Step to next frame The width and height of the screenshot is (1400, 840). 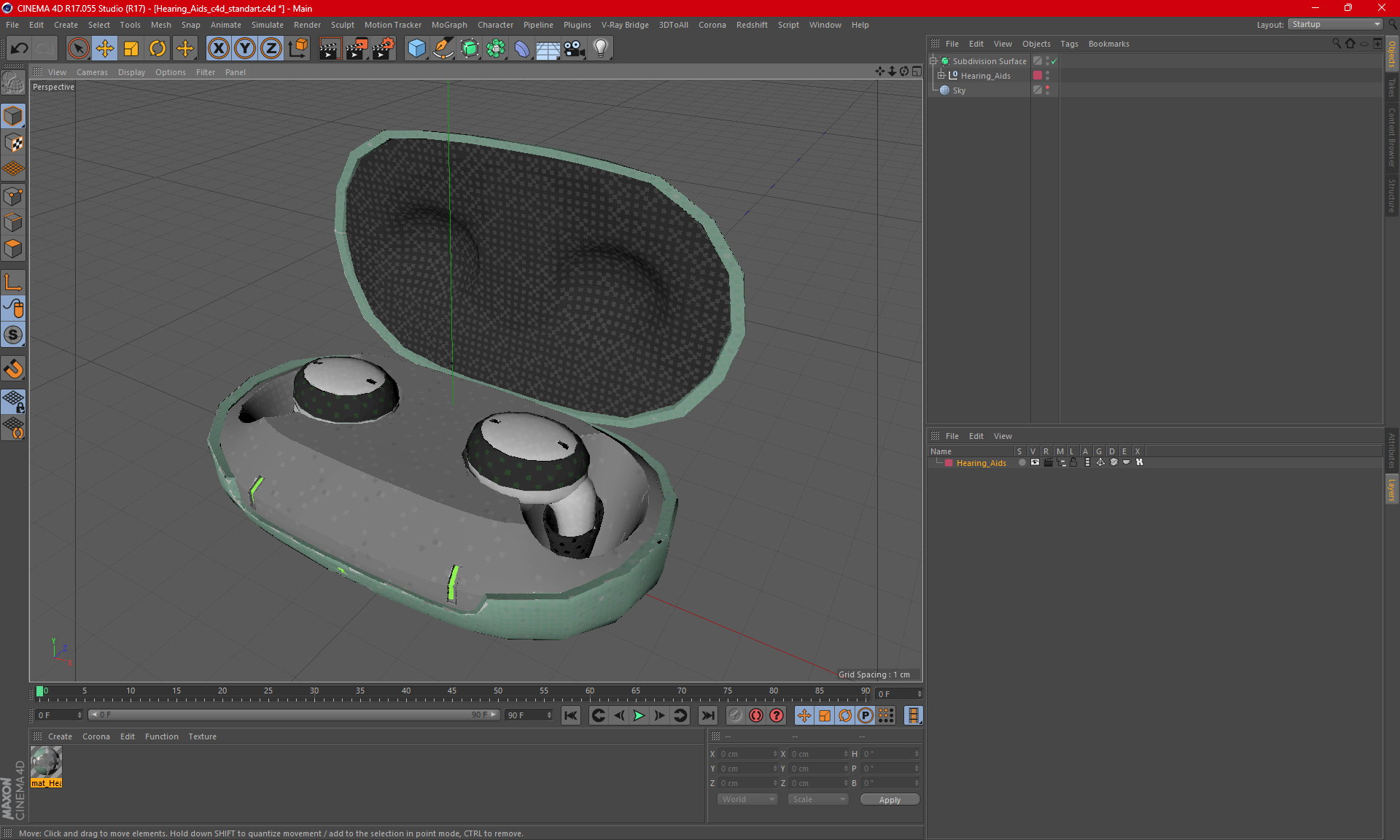[x=659, y=715]
